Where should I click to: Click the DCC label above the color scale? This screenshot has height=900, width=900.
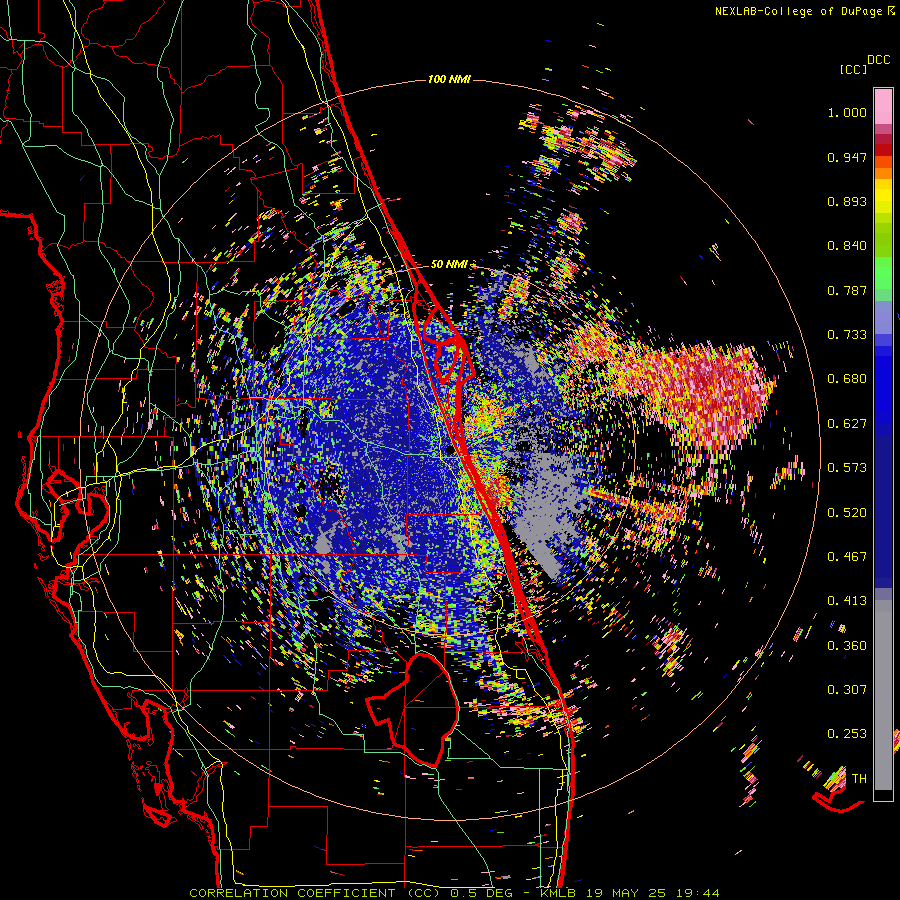[x=879, y=60]
